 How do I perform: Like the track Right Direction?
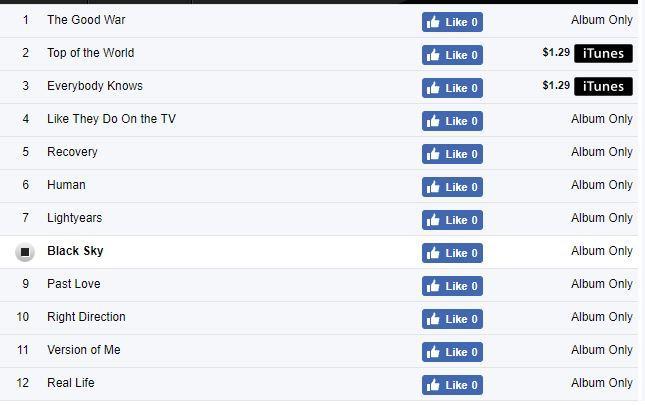pyautogui.click(x=452, y=319)
